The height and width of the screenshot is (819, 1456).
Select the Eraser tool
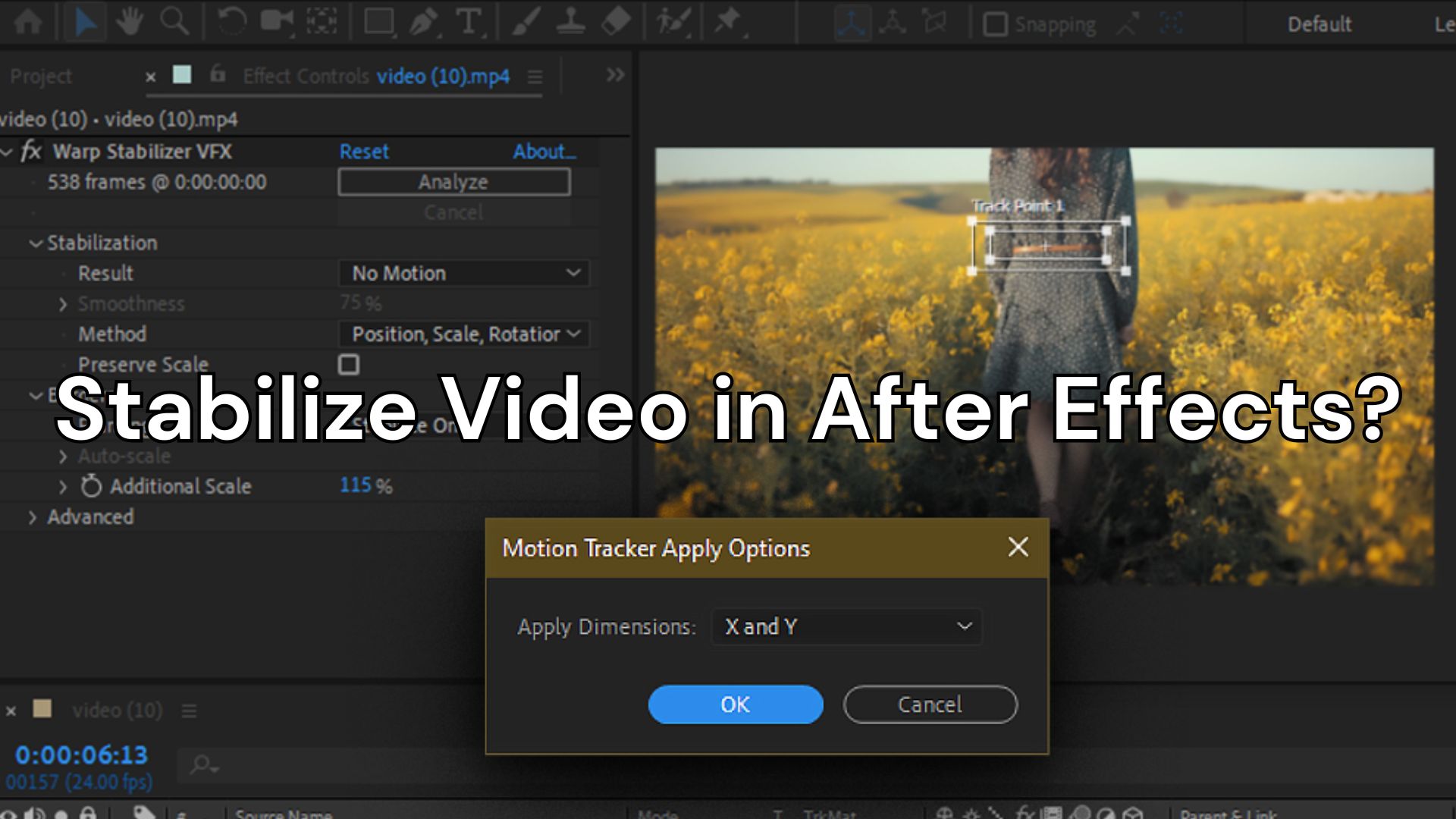(616, 22)
